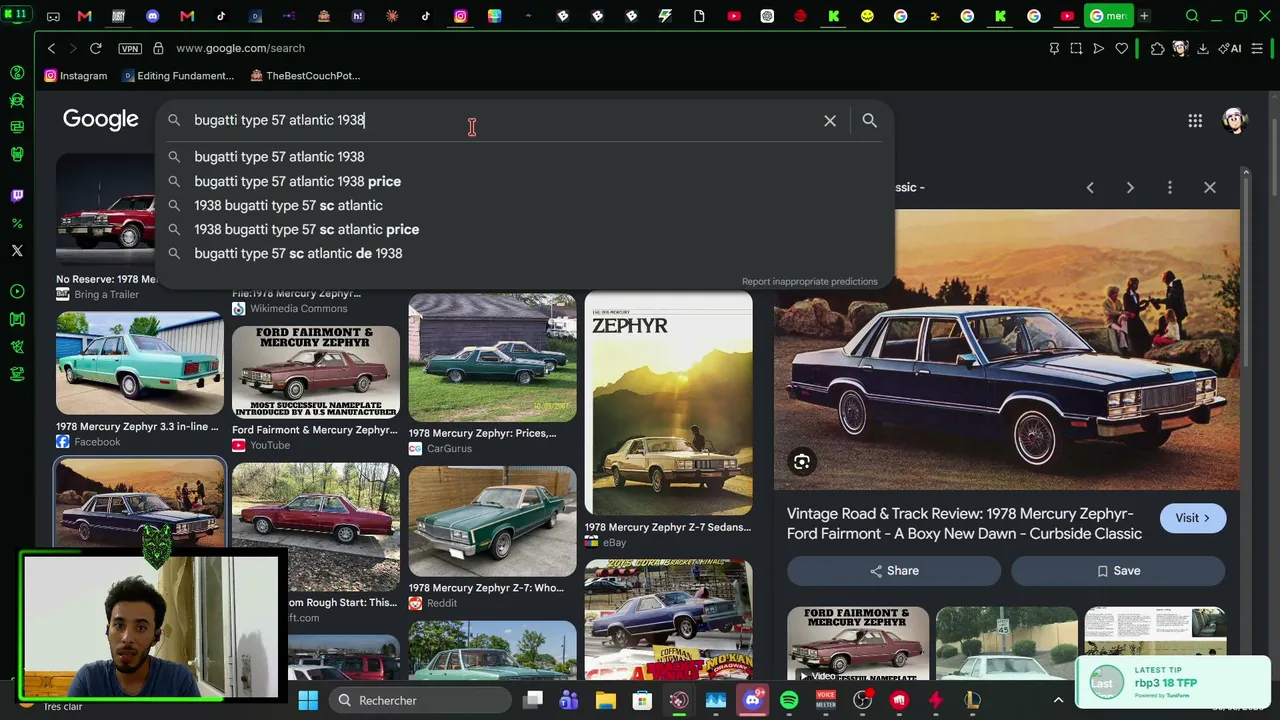Open the browser downloads icon
The width and height of the screenshot is (1280, 720).
[x=1203, y=48]
